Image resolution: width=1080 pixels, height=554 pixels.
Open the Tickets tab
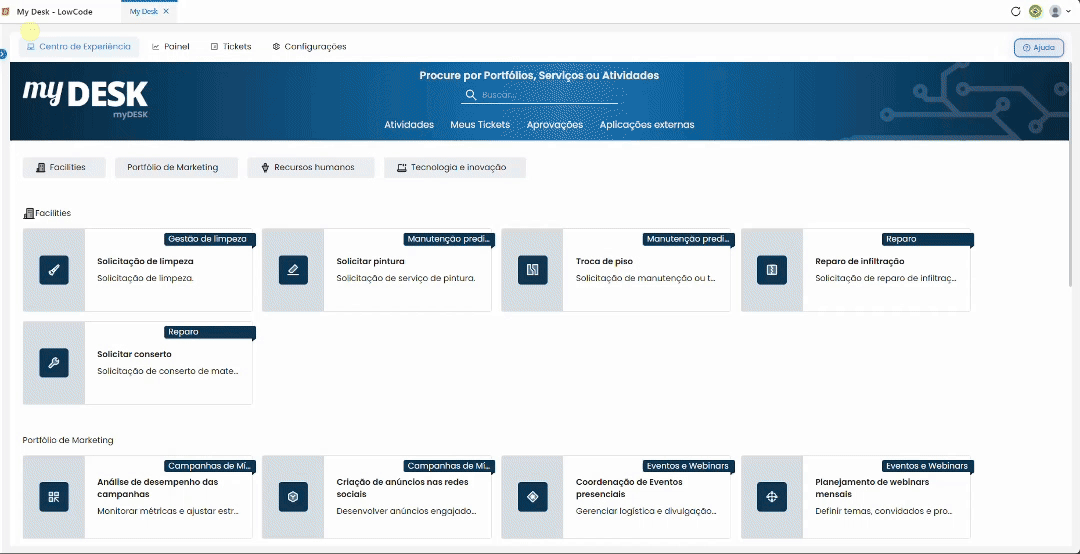[231, 47]
